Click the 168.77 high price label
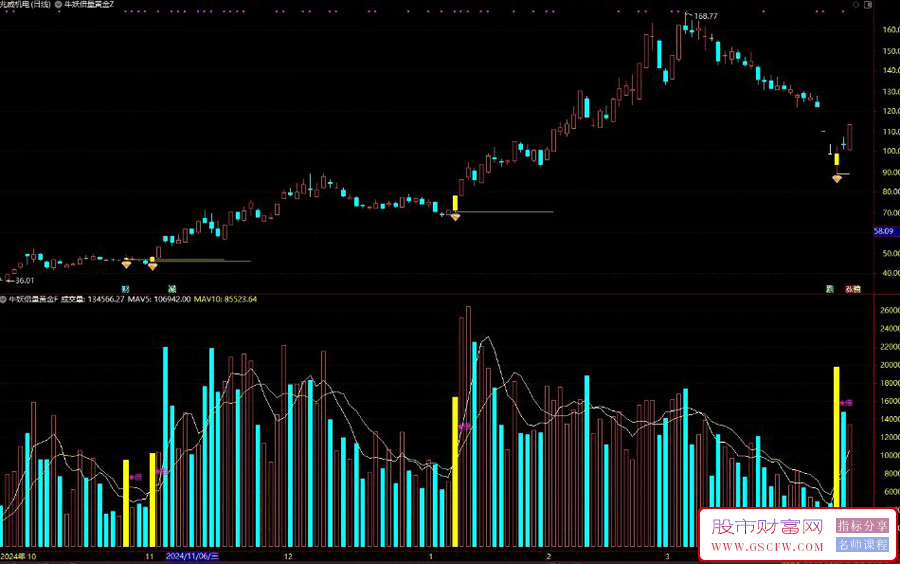 click(x=705, y=16)
